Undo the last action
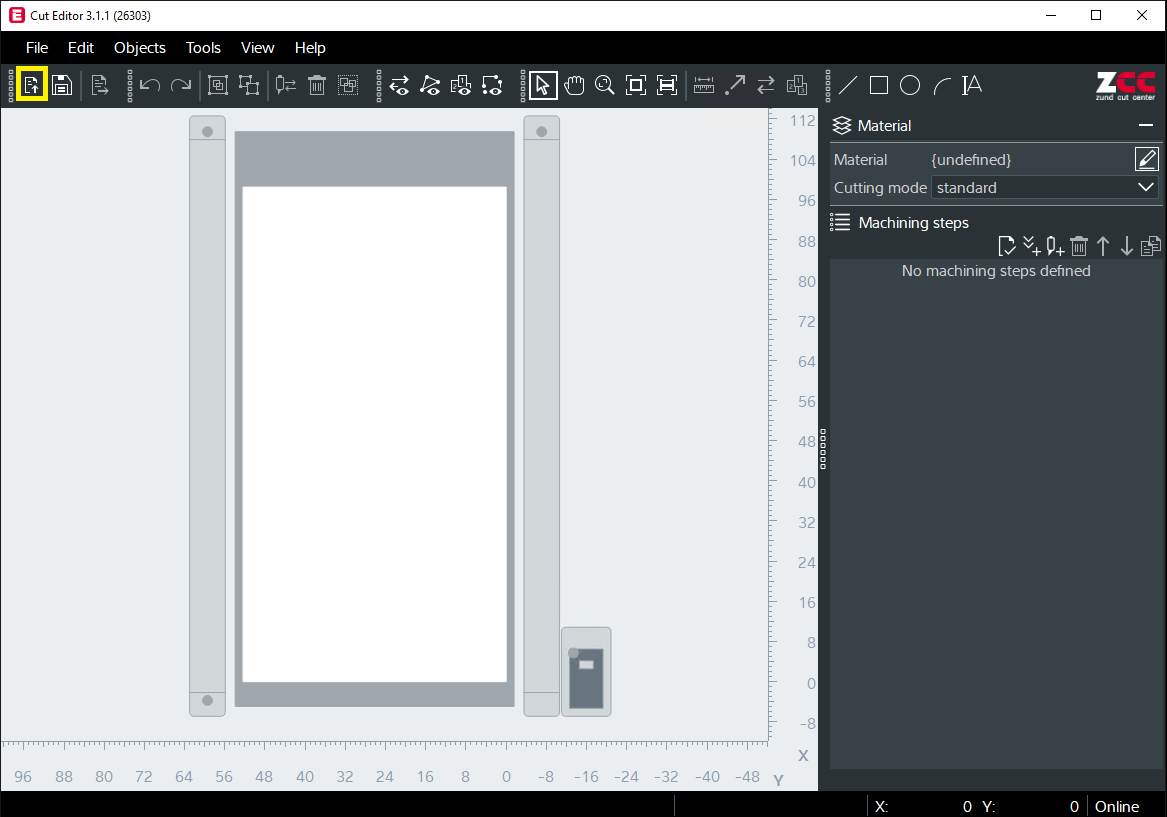This screenshot has height=817, width=1167. (x=149, y=85)
